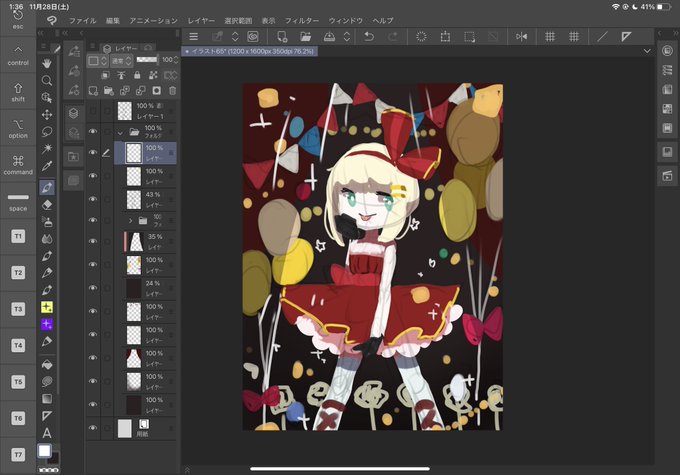Screen dimensions: 680x475
Task: Open the 通常 blending mode dropdown
Action: pyautogui.click(x=121, y=61)
